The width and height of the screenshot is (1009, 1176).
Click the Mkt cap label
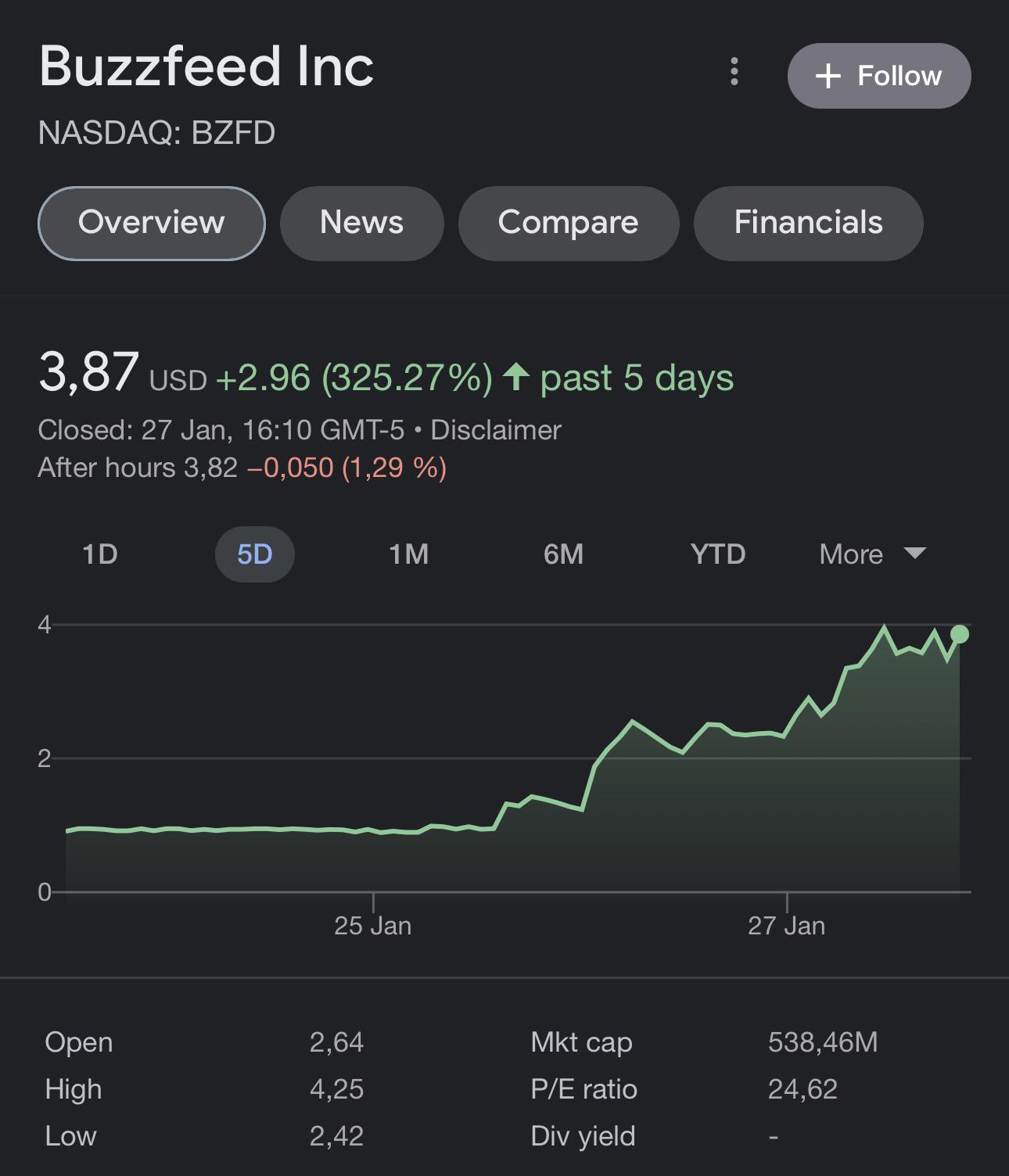coord(581,1042)
